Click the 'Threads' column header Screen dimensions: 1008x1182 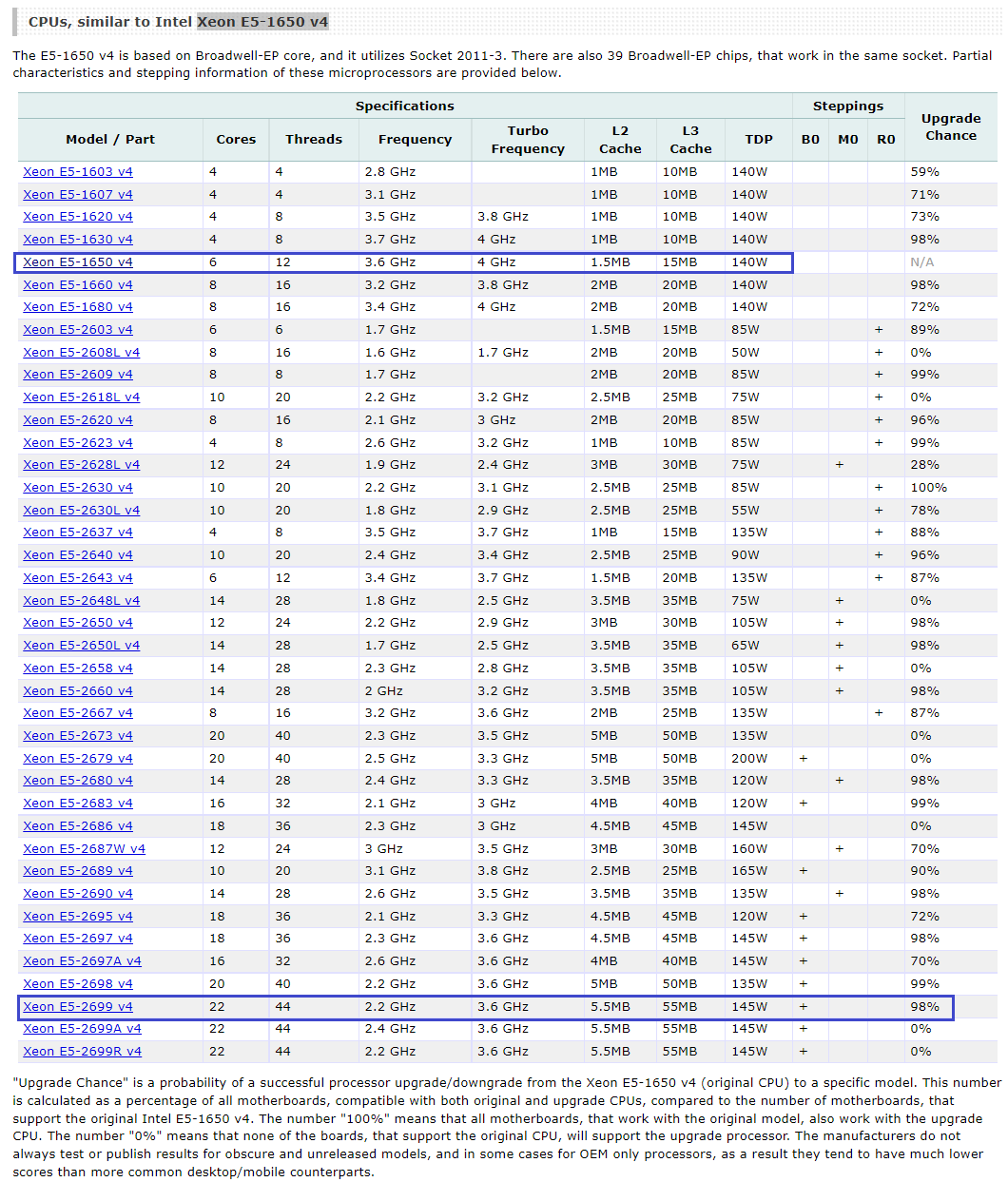click(314, 140)
